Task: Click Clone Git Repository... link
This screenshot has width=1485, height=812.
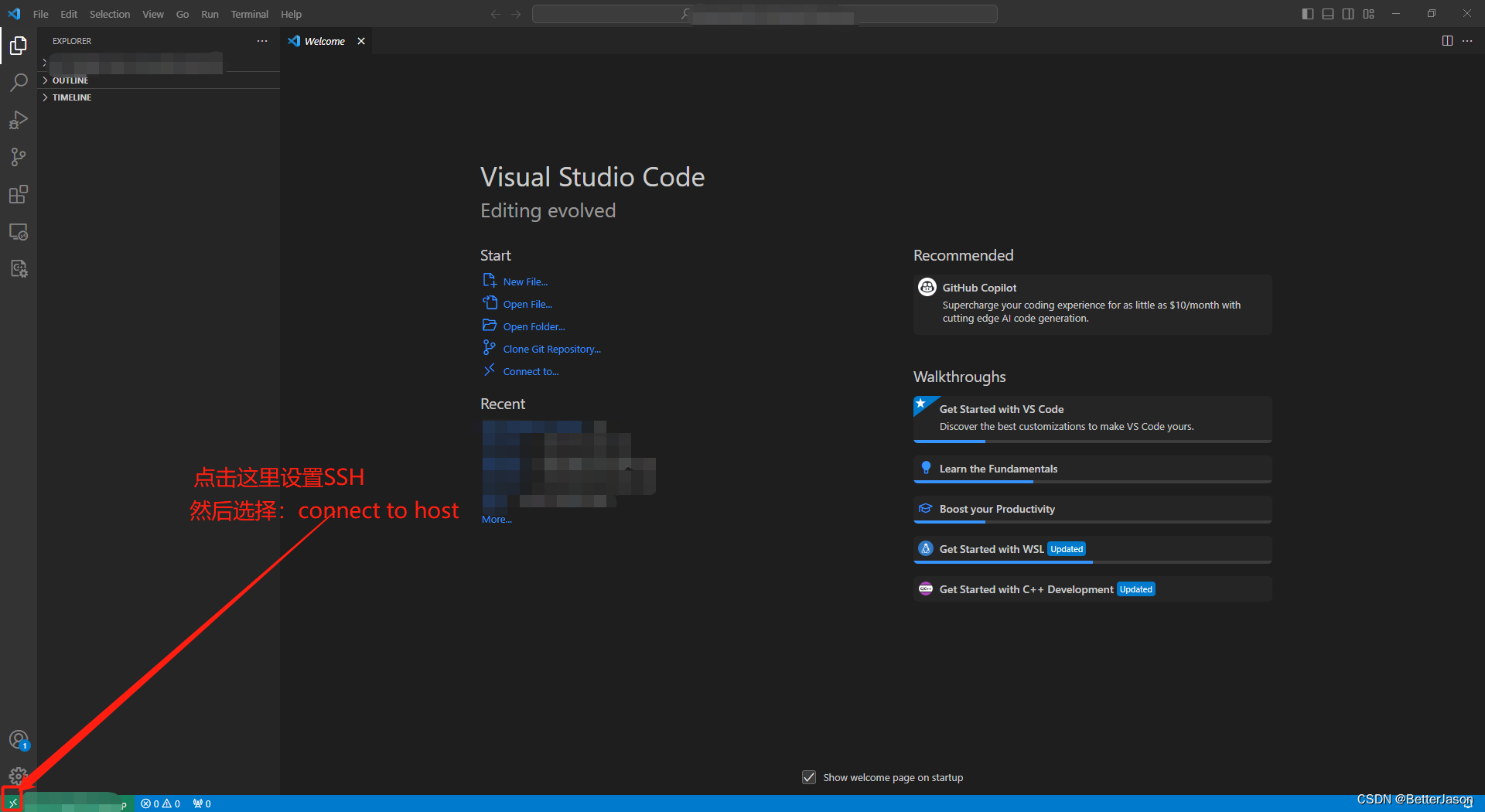Action: coord(551,349)
